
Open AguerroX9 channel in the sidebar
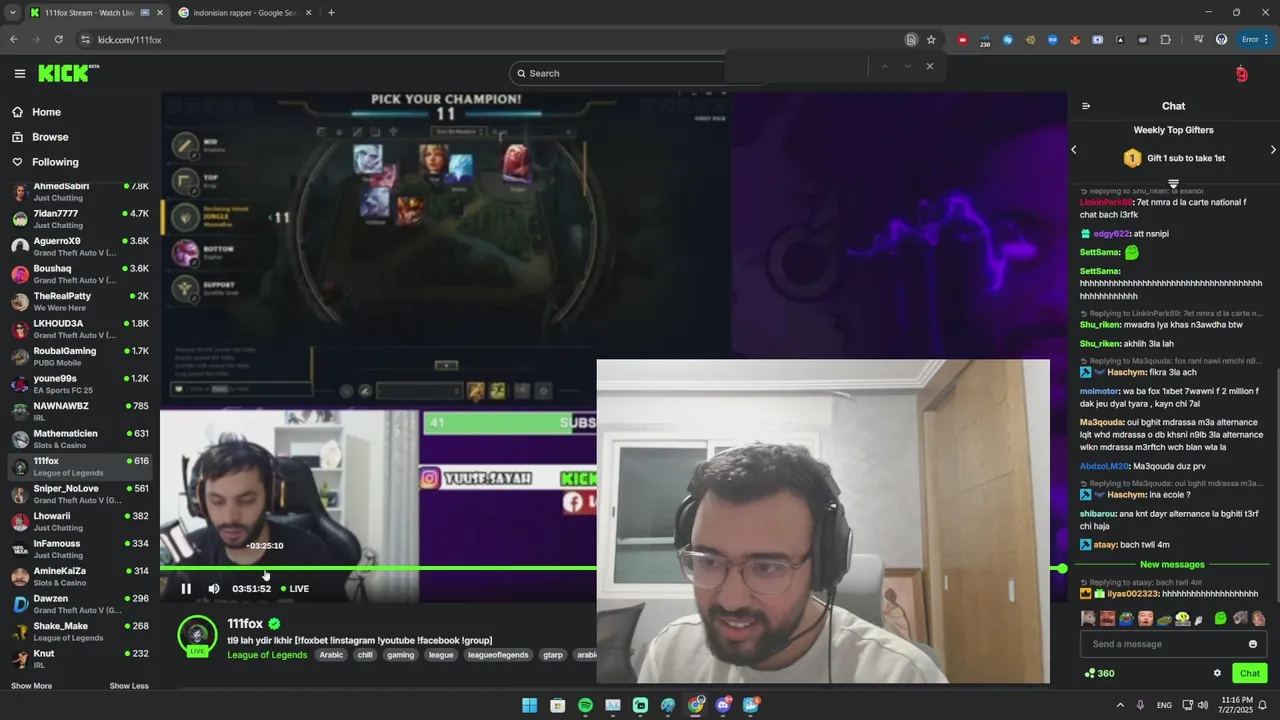click(x=80, y=246)
